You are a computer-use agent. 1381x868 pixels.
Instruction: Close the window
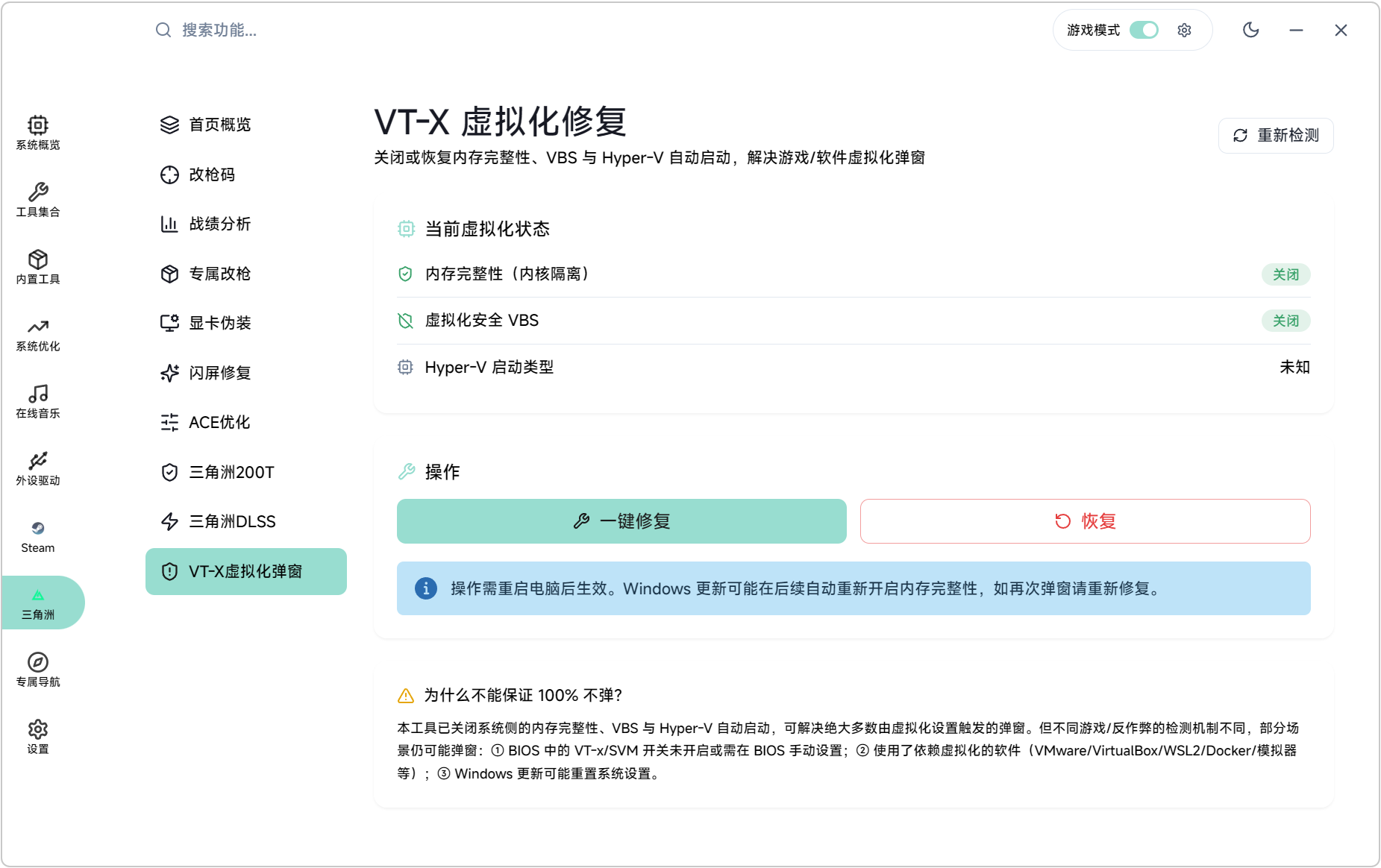pos(1341,30)
